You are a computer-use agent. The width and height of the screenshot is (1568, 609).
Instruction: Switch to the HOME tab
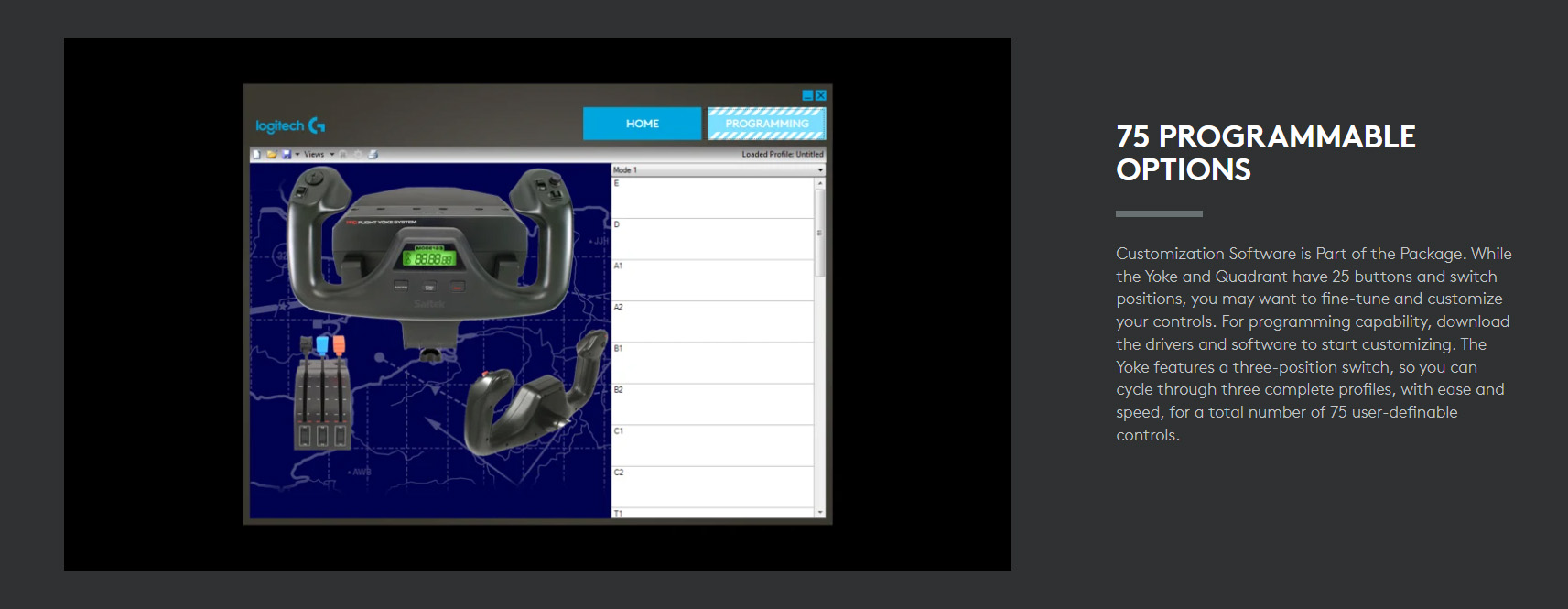(642, 124)
